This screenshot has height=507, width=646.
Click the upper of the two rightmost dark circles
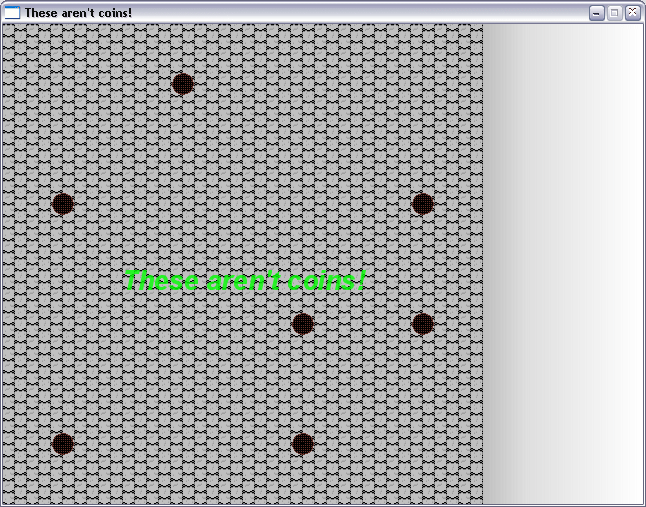tap(423, 204)
